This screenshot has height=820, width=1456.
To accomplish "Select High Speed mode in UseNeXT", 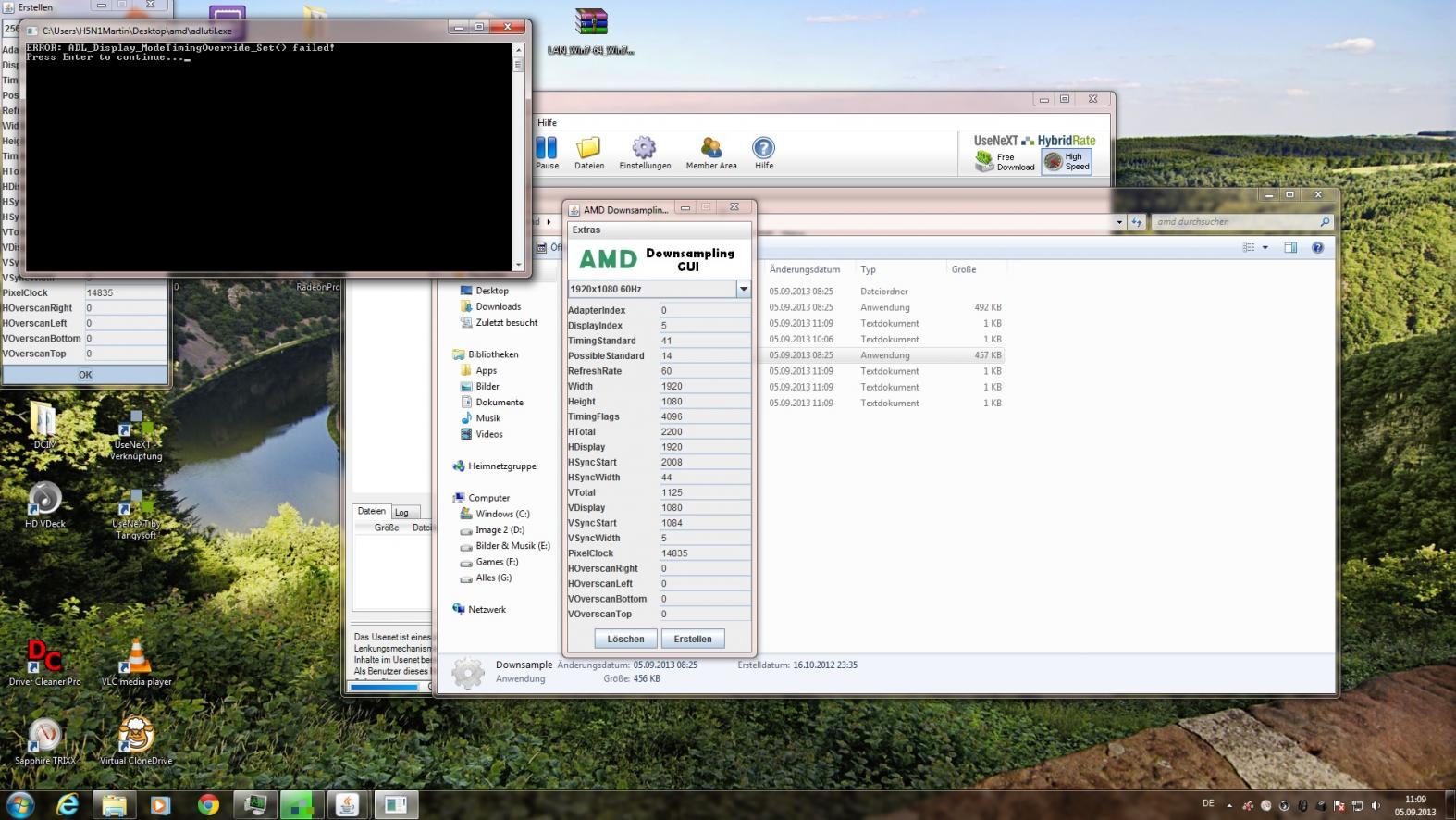I will click(x=1067, y=162).
